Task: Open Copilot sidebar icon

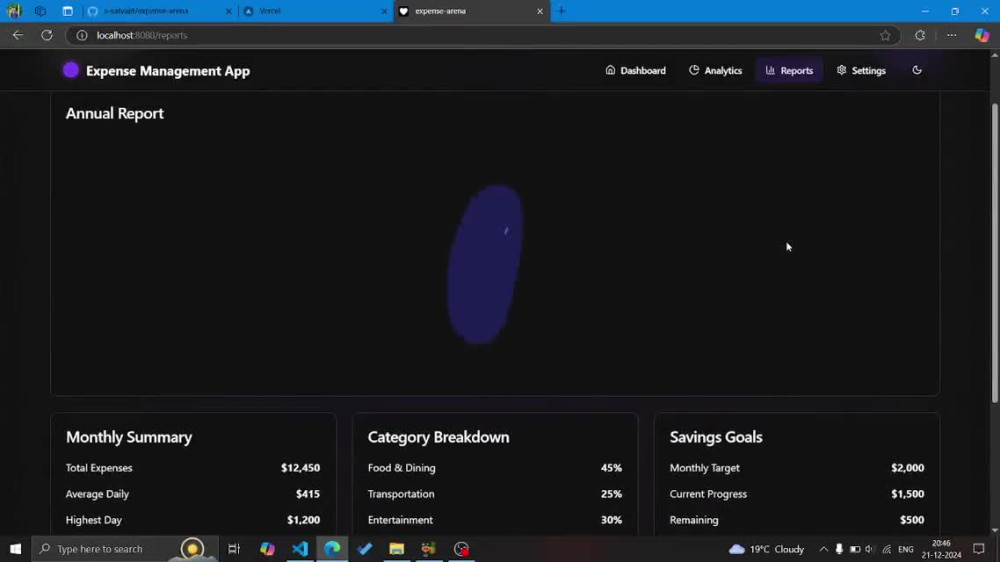Action: [982, 35]
